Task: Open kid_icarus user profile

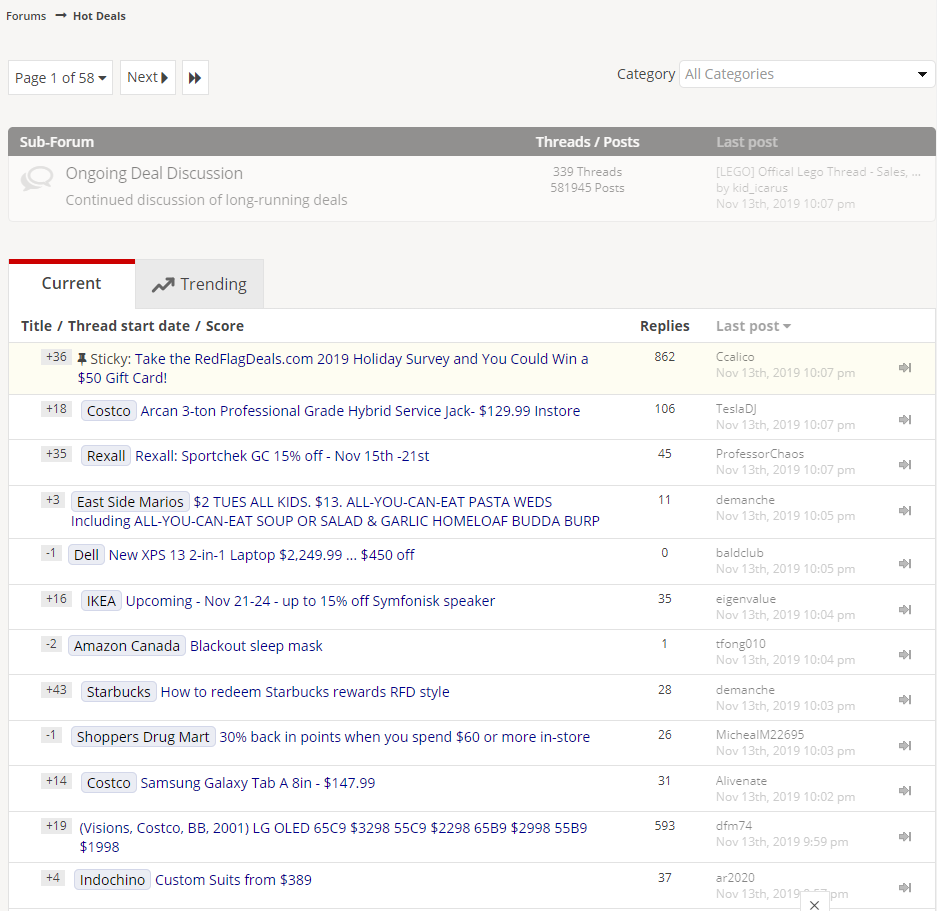Action: [x=760, y=188]
